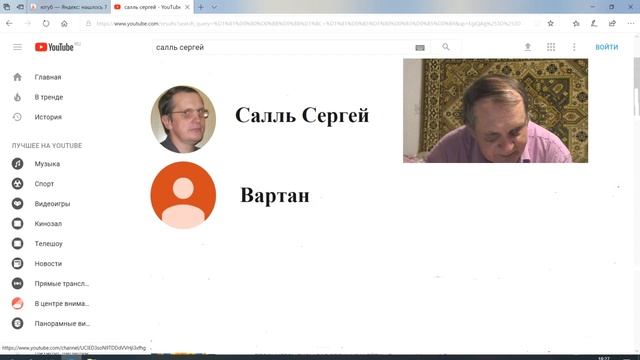640x360 pixels.
Task: Add page to favorites star icon
Action: [x=550, y=24]
